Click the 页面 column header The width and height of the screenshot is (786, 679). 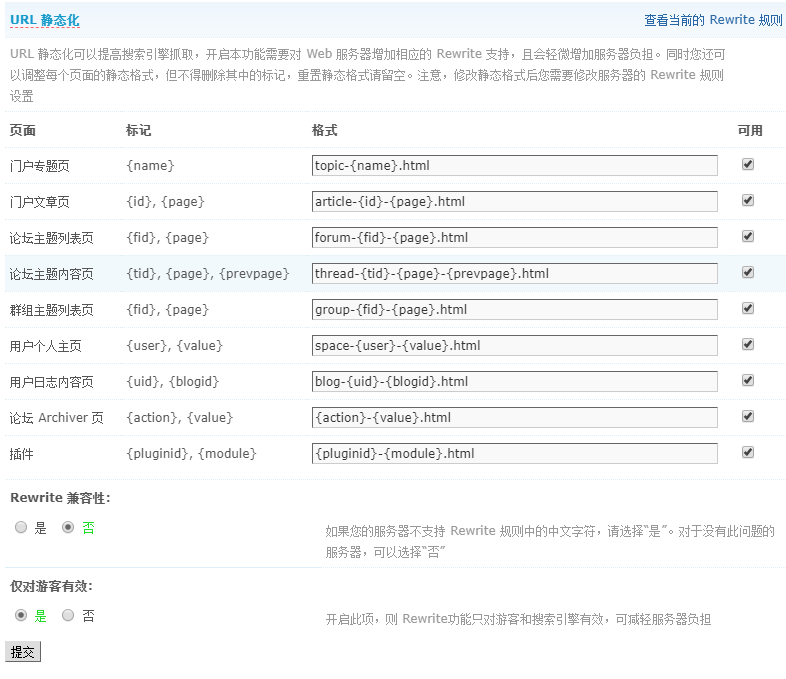pos(23,130)
